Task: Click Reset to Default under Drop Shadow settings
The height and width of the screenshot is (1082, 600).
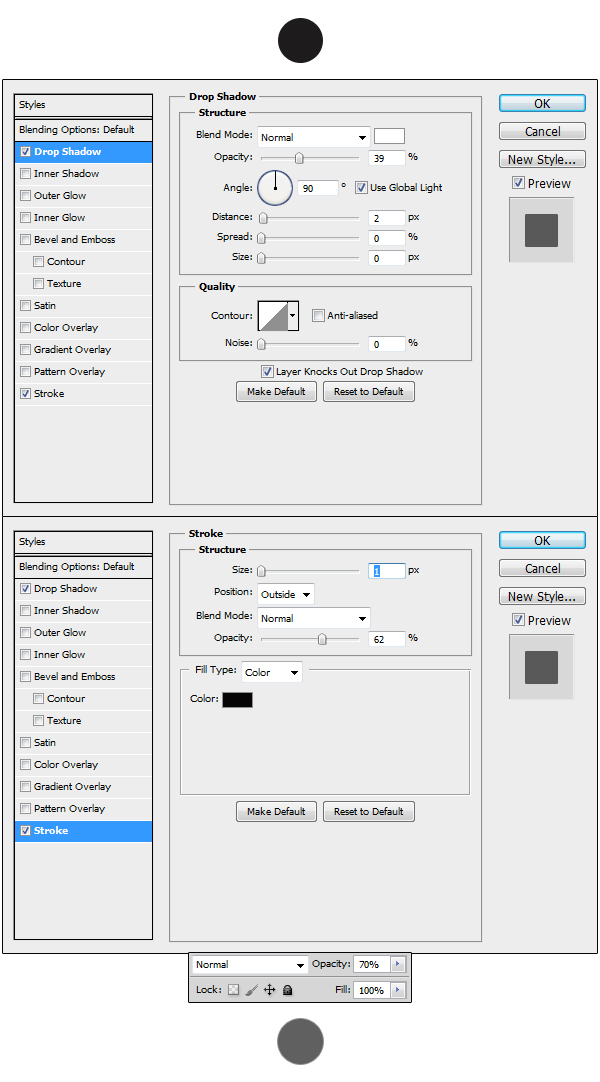Action: coord(369,392)
